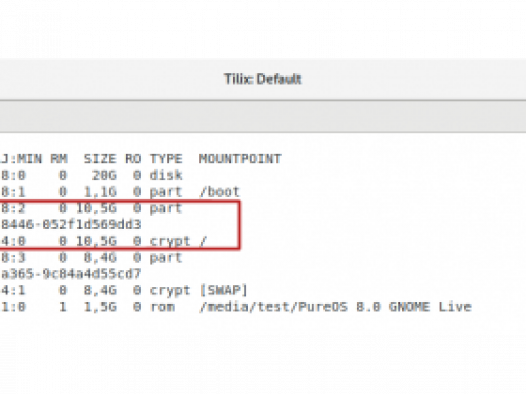
Task: Click the 10,5G size on the 8:2 part row
Action: coord(96,208)
